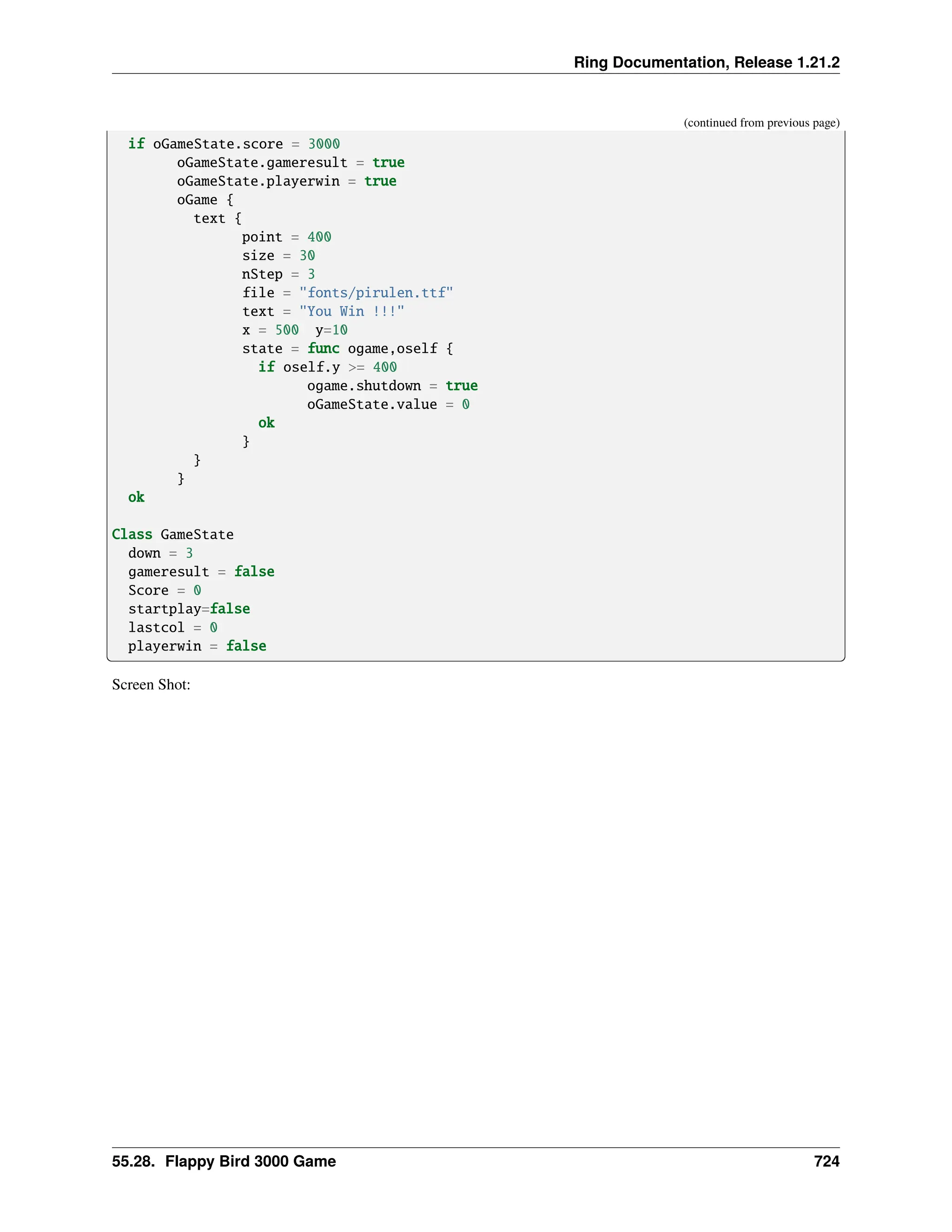This screenshot has height=1232, width=952.
Task: Click the 'nStep = 3' line
Action: [278, 274]
